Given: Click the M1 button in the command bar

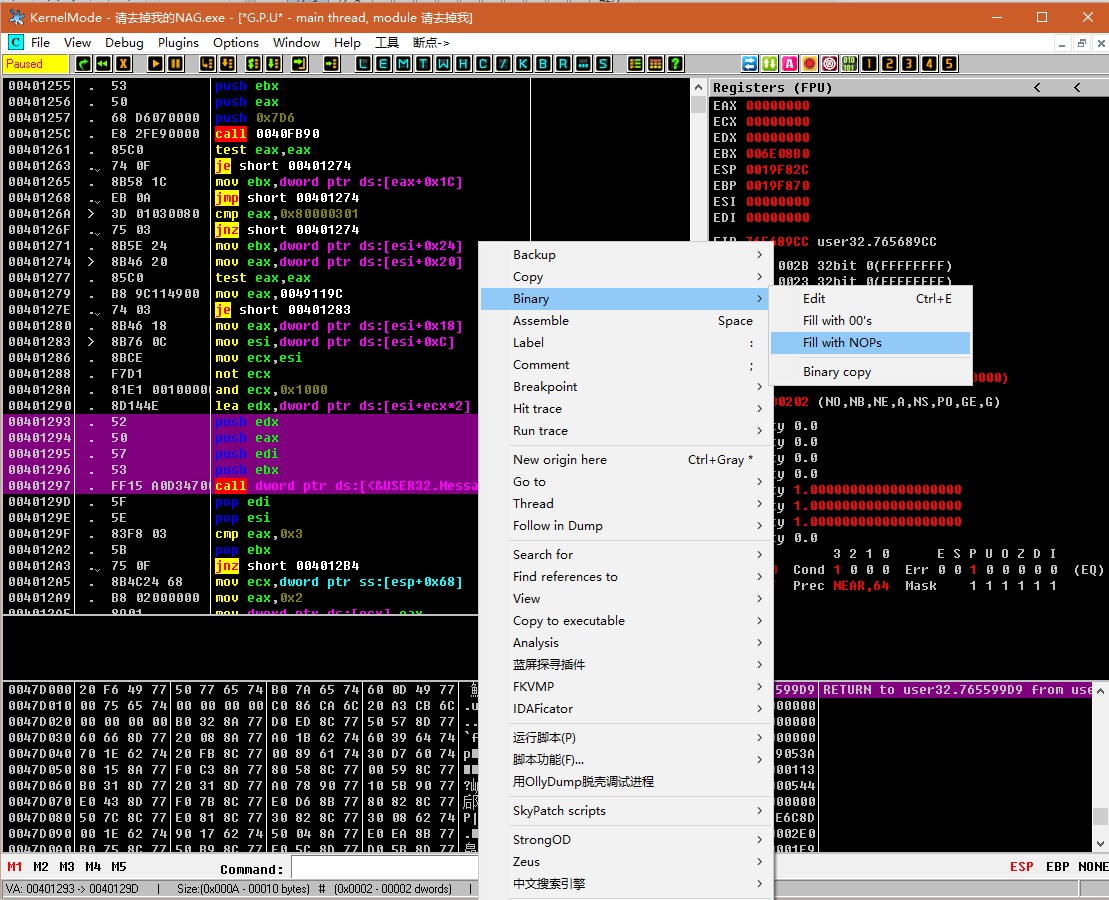Looking at the screenshot, I should [15, 867].
